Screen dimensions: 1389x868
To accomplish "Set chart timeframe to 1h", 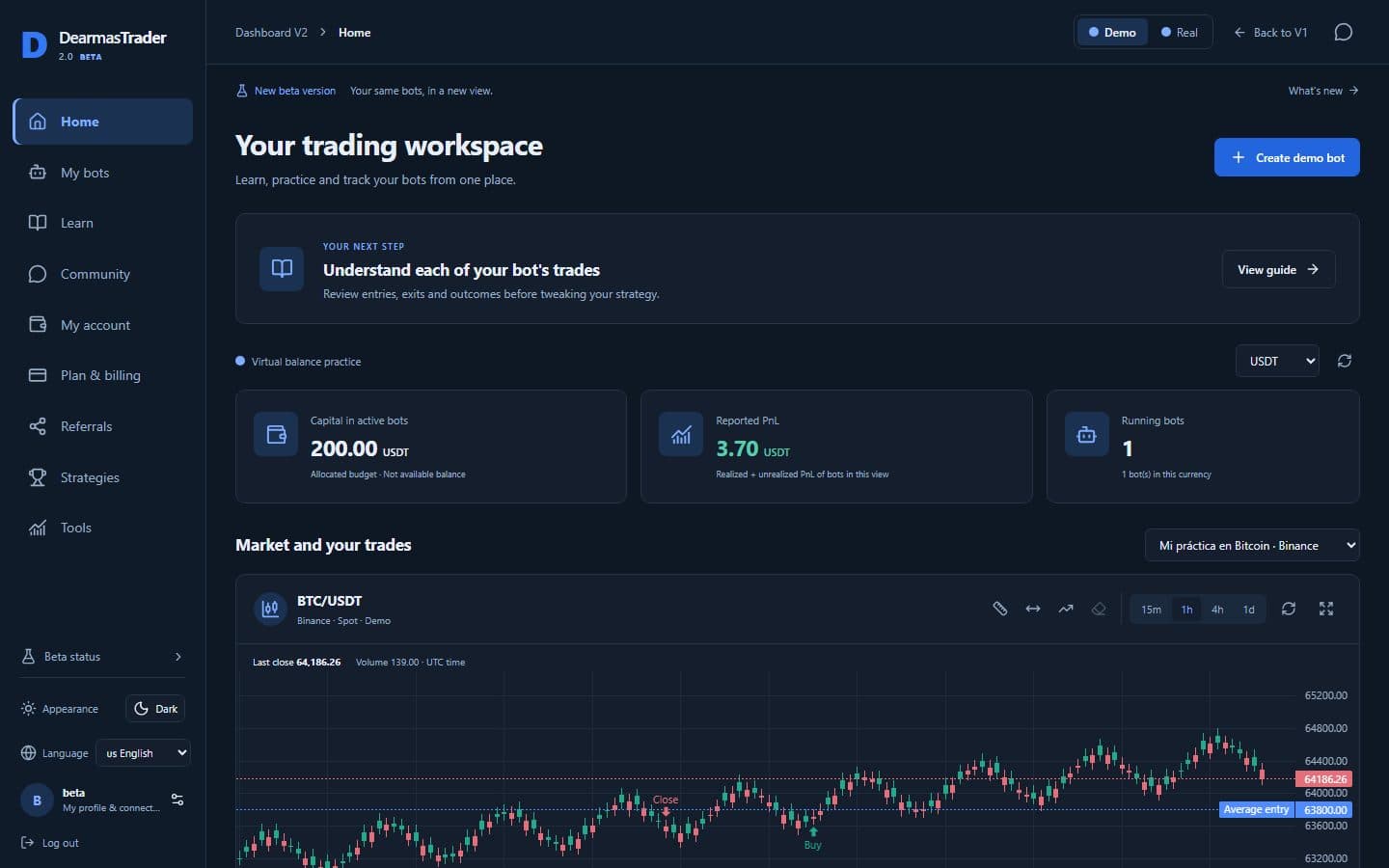I will [1186, 610].
